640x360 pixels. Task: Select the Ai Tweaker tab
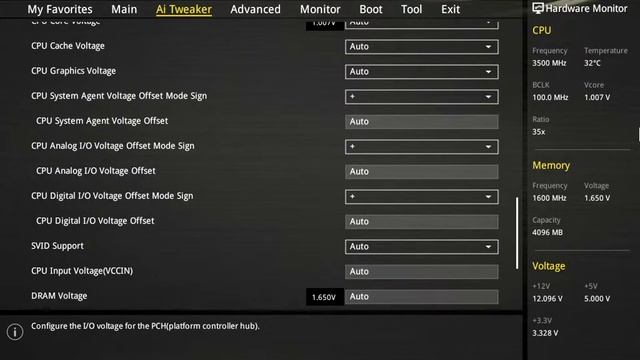184,9
